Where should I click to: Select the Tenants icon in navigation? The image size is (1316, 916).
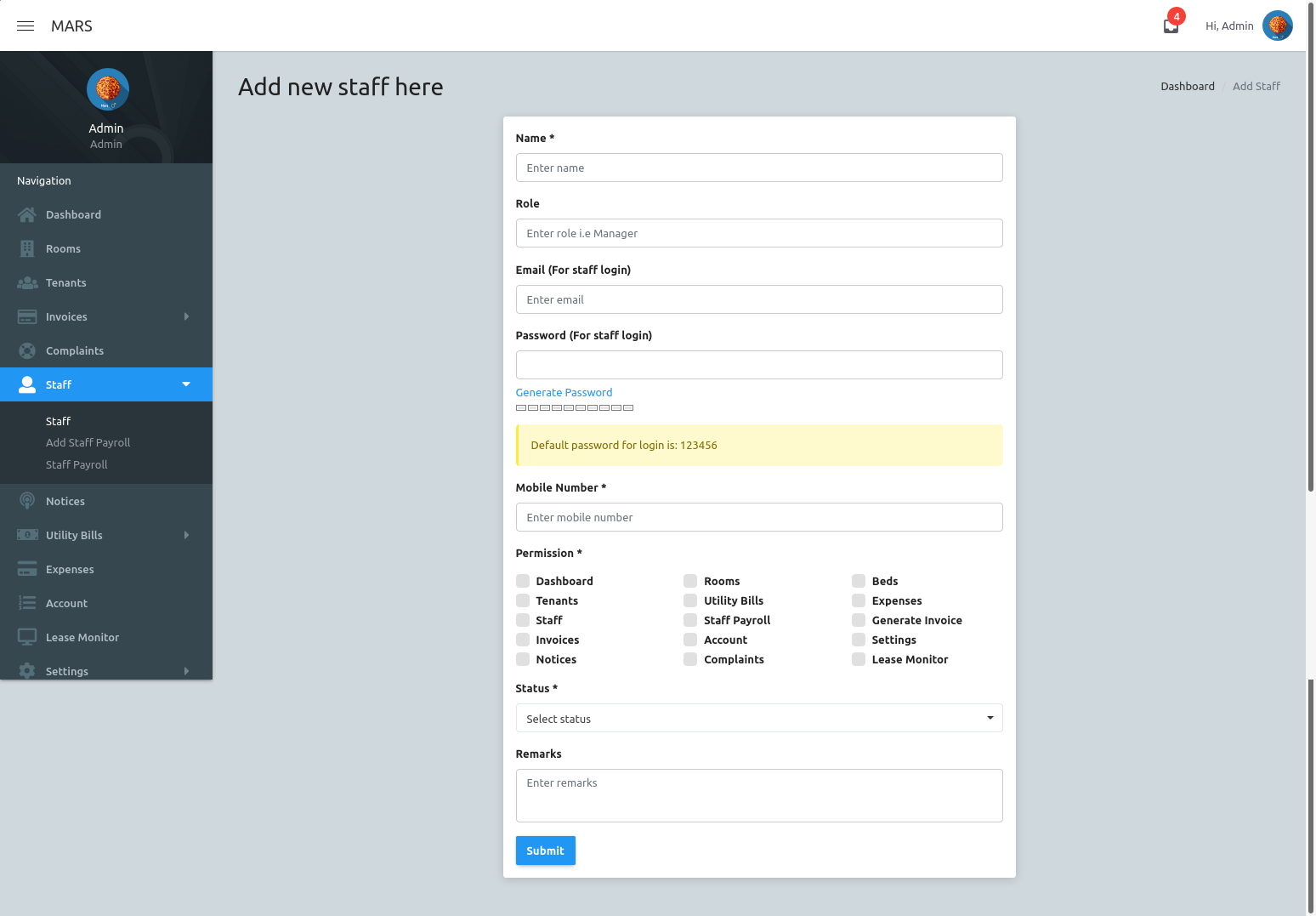[x=28, y=282]
